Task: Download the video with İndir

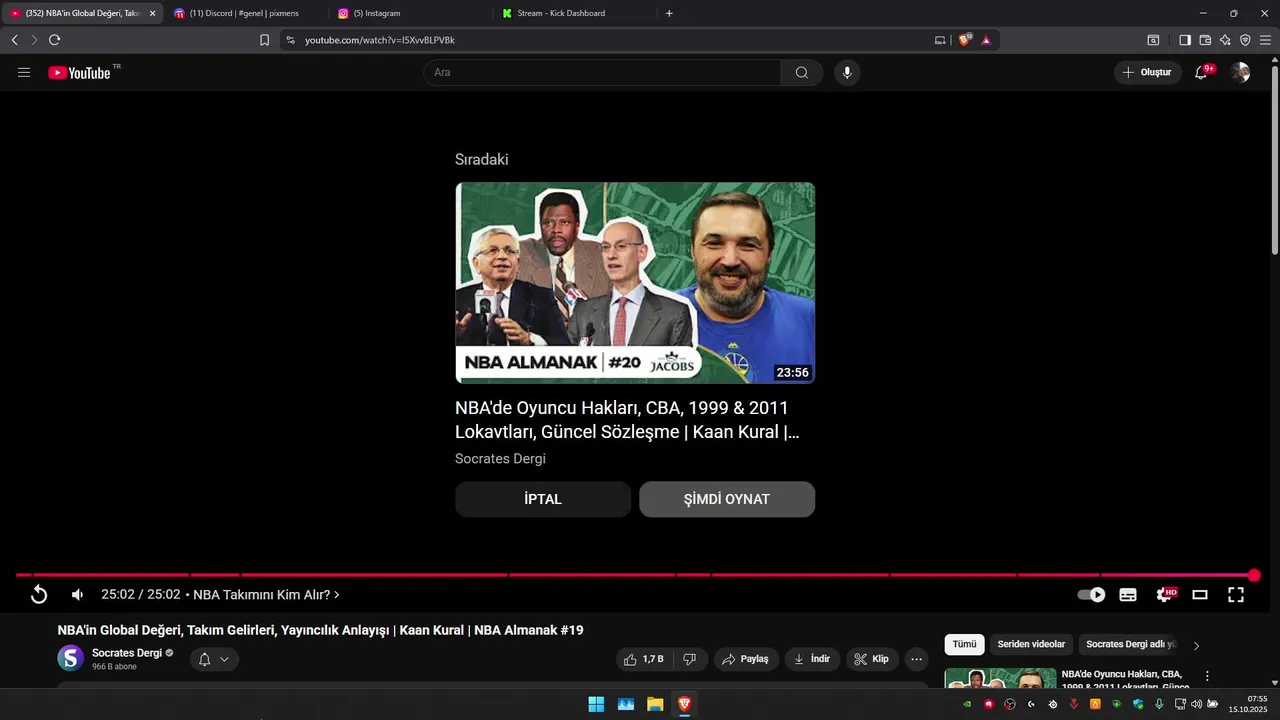Action: click(x=812, y=659)
